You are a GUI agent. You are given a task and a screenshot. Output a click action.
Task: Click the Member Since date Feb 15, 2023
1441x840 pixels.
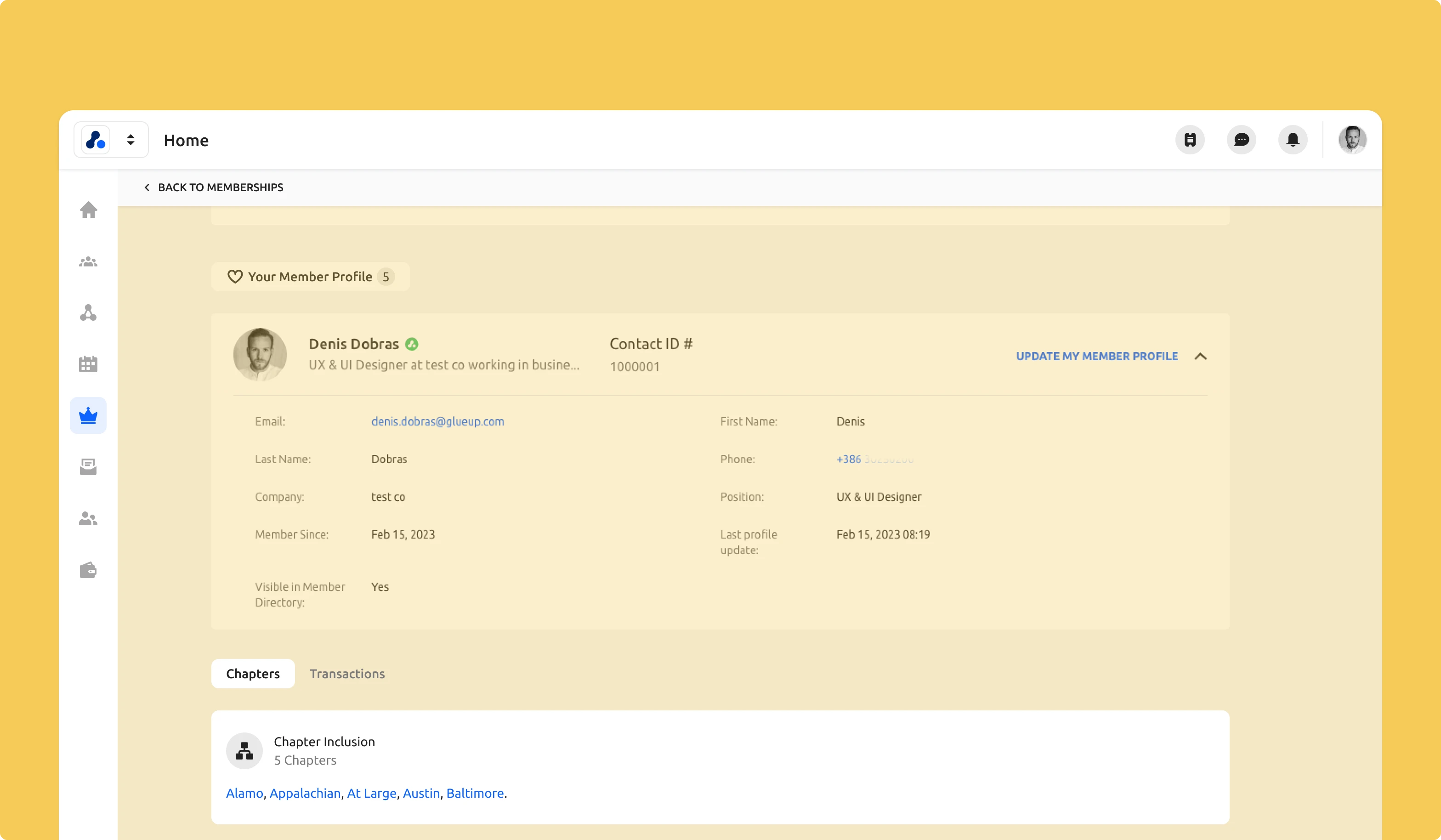click(x=403, y=534)
